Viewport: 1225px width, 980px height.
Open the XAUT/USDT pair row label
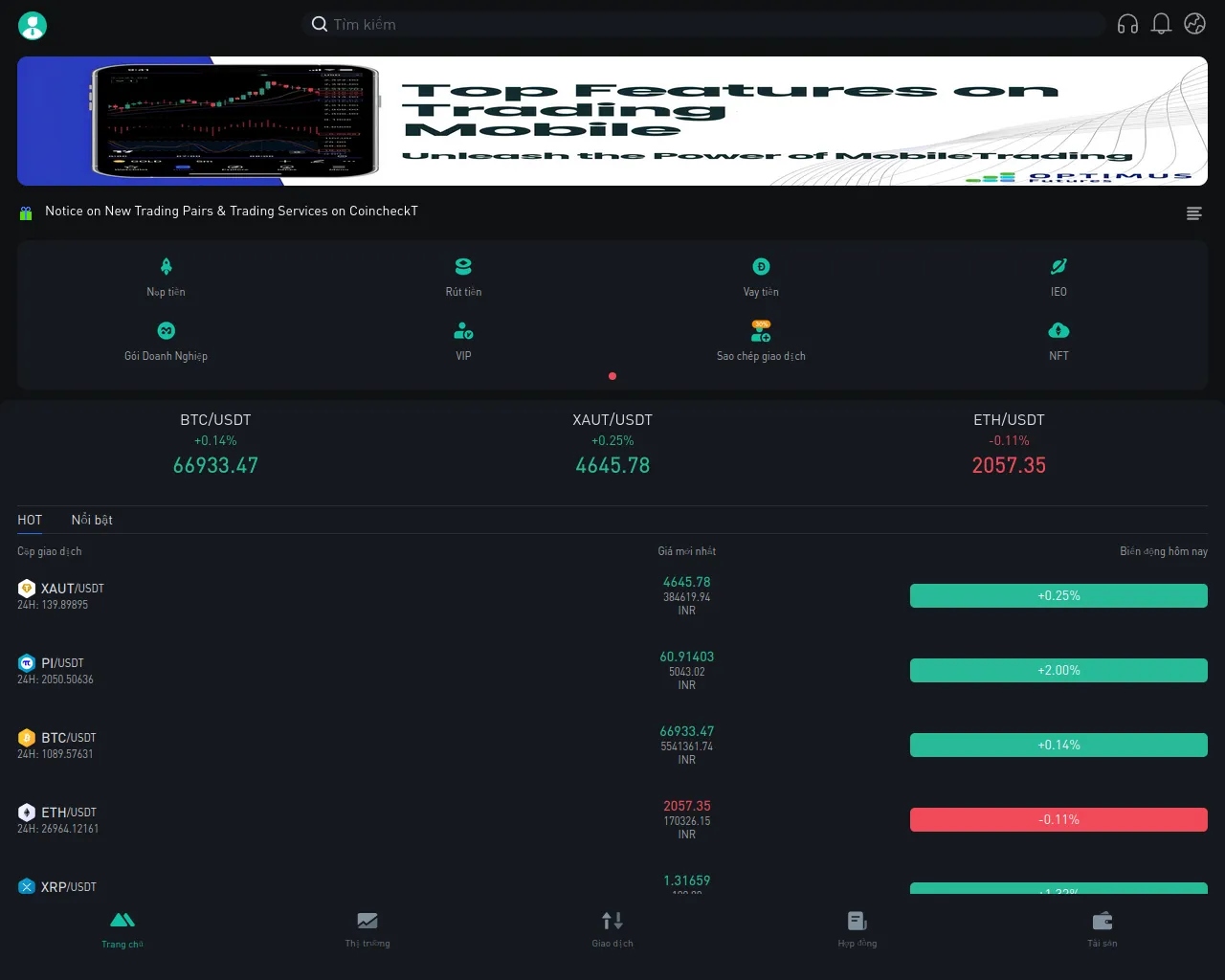click(73, 589)
